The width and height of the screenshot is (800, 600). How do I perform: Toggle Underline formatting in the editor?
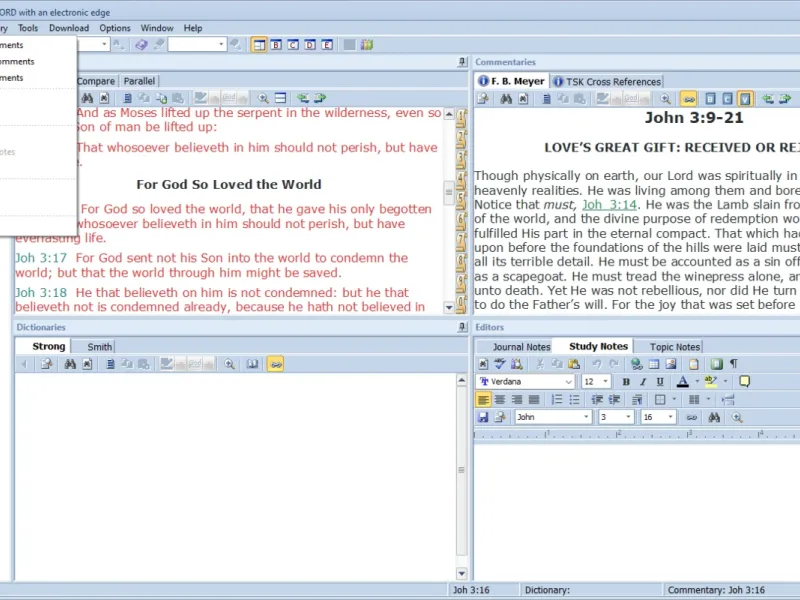pos(660,382)
